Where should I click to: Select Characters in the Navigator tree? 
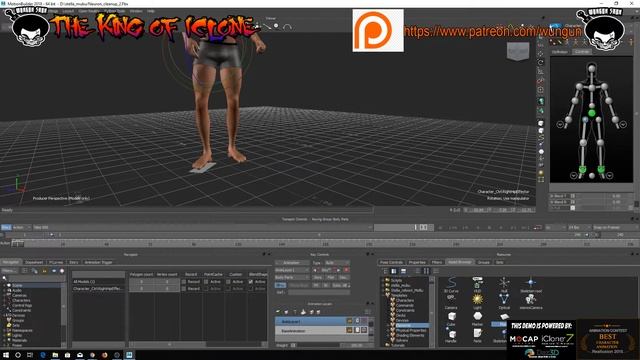(x=21, y=300)
